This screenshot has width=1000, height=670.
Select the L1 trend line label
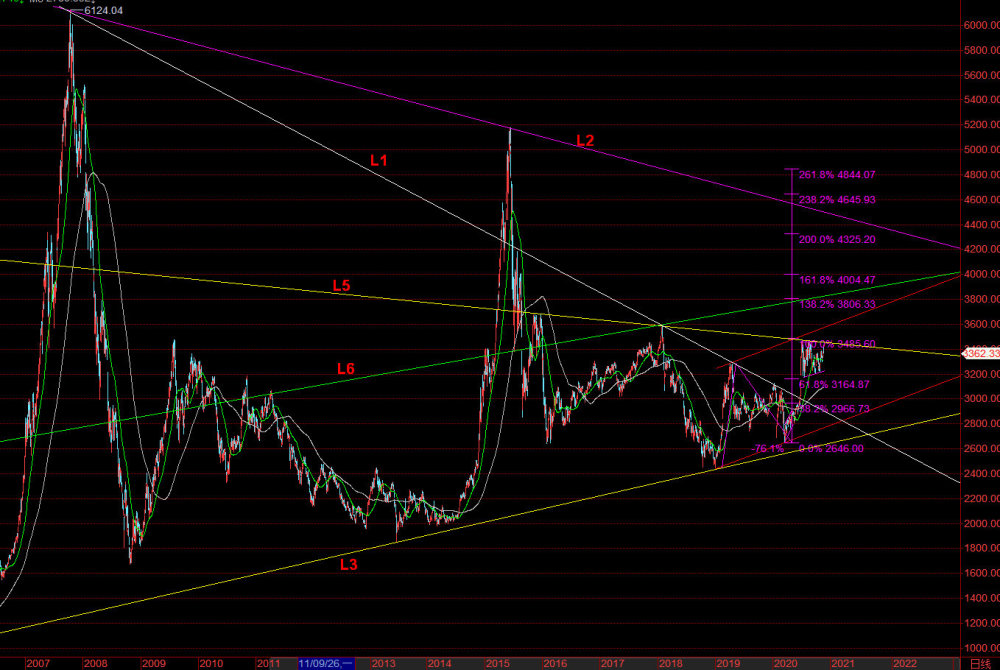379,160
